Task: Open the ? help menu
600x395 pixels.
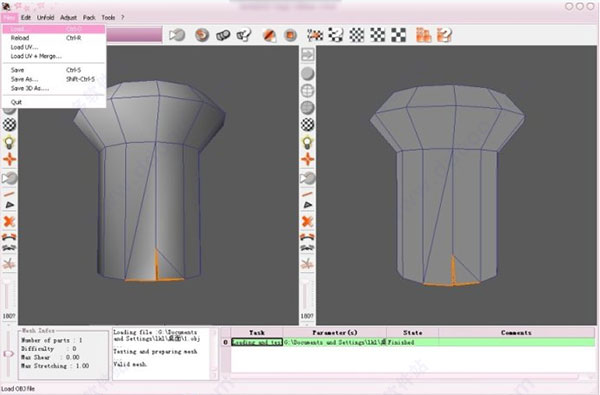Action: (x=122, y=18)
